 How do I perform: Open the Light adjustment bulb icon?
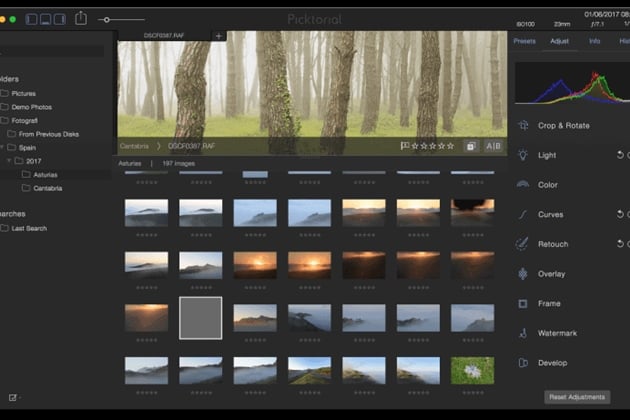pyautogui.click(x=523, y=155)
